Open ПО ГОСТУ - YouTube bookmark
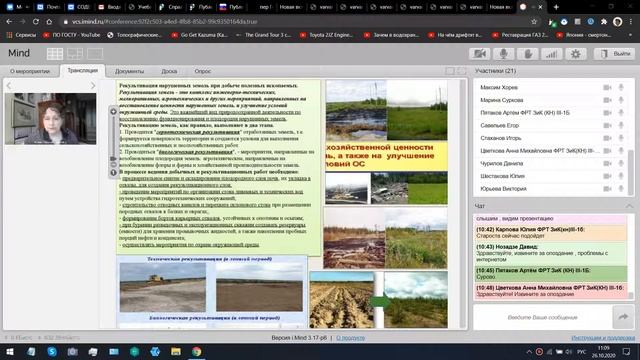 (x=72, y=35)
